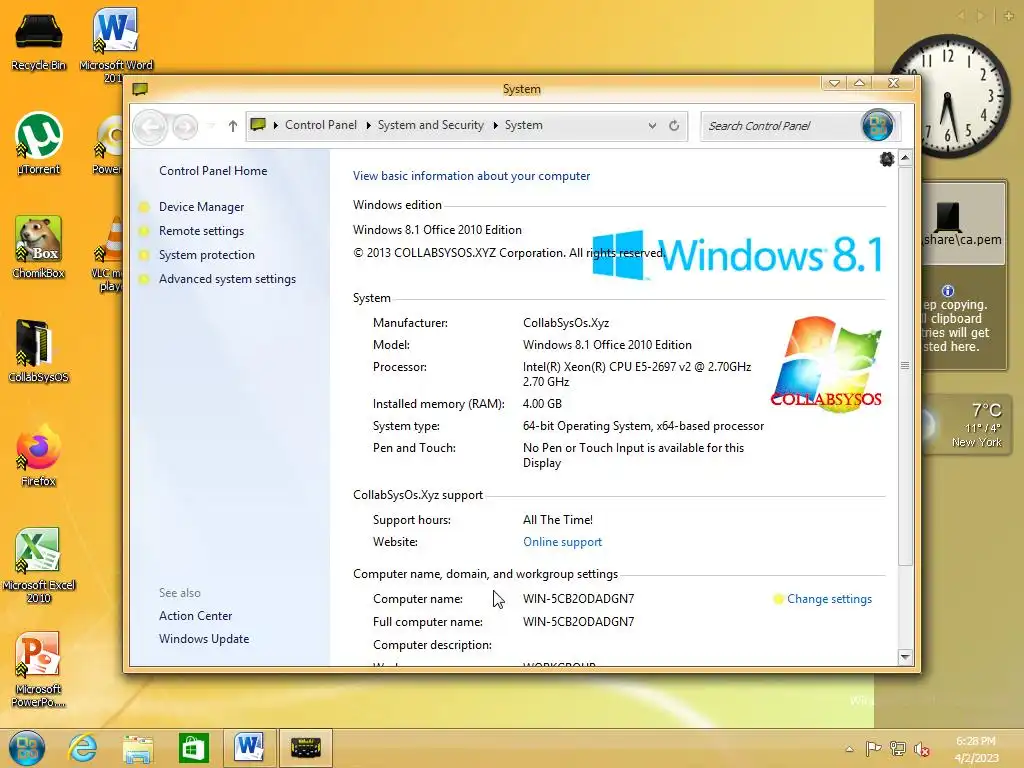This screenshot has height=768, width=1024.
Task: Click the Forward navigation arrow
Action: (185, 126)
